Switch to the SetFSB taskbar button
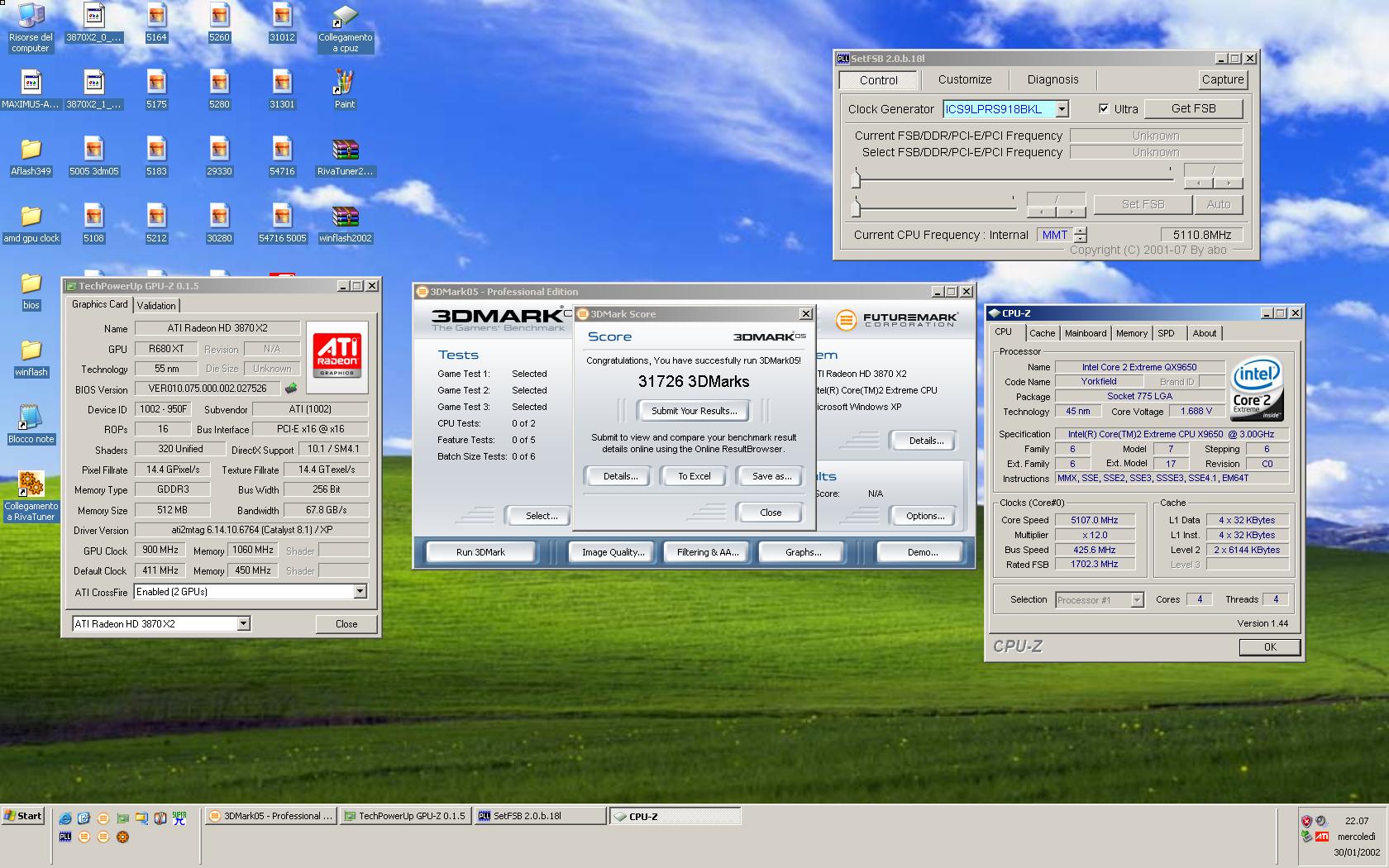The height and width of the screenshot is (868, 1389). pyautogui.click(x=541, y=816)
